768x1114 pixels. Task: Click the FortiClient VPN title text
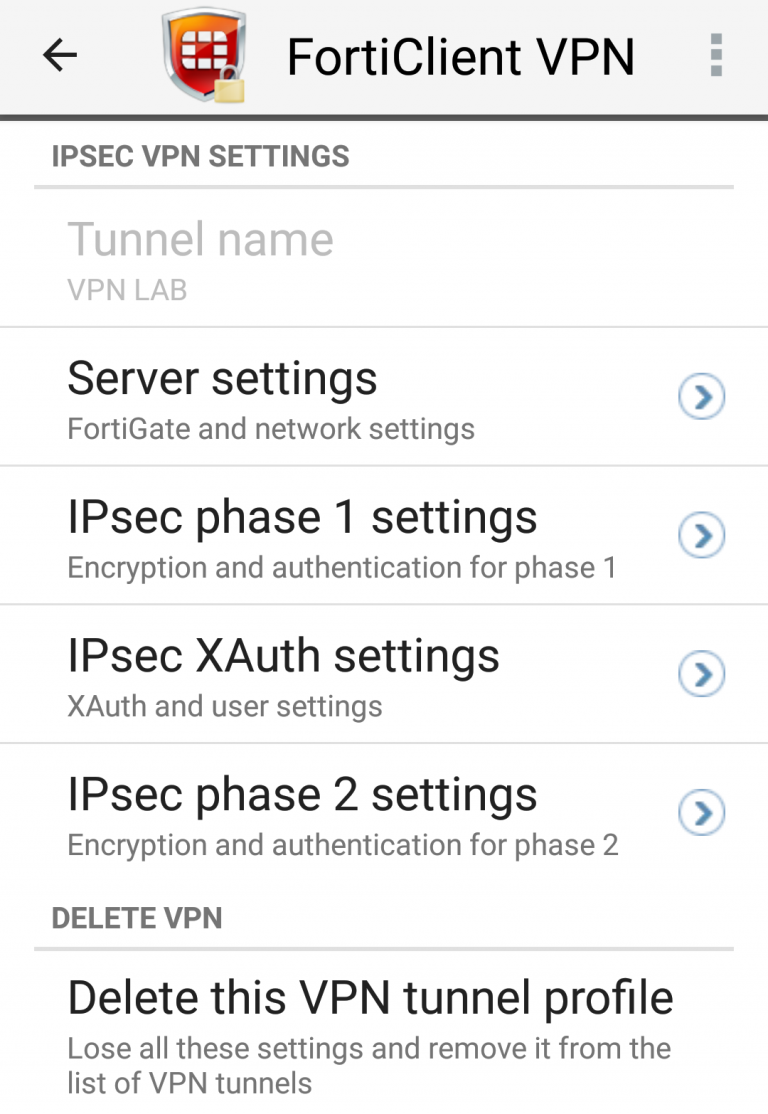click(461, 56)
